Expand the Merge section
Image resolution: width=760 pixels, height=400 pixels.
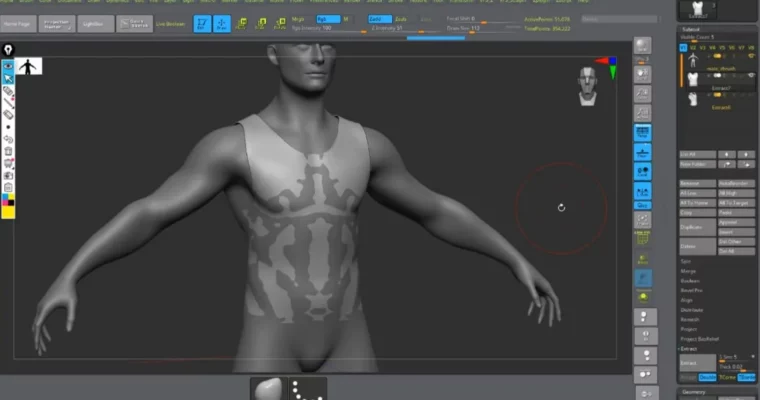click(688, 271)
